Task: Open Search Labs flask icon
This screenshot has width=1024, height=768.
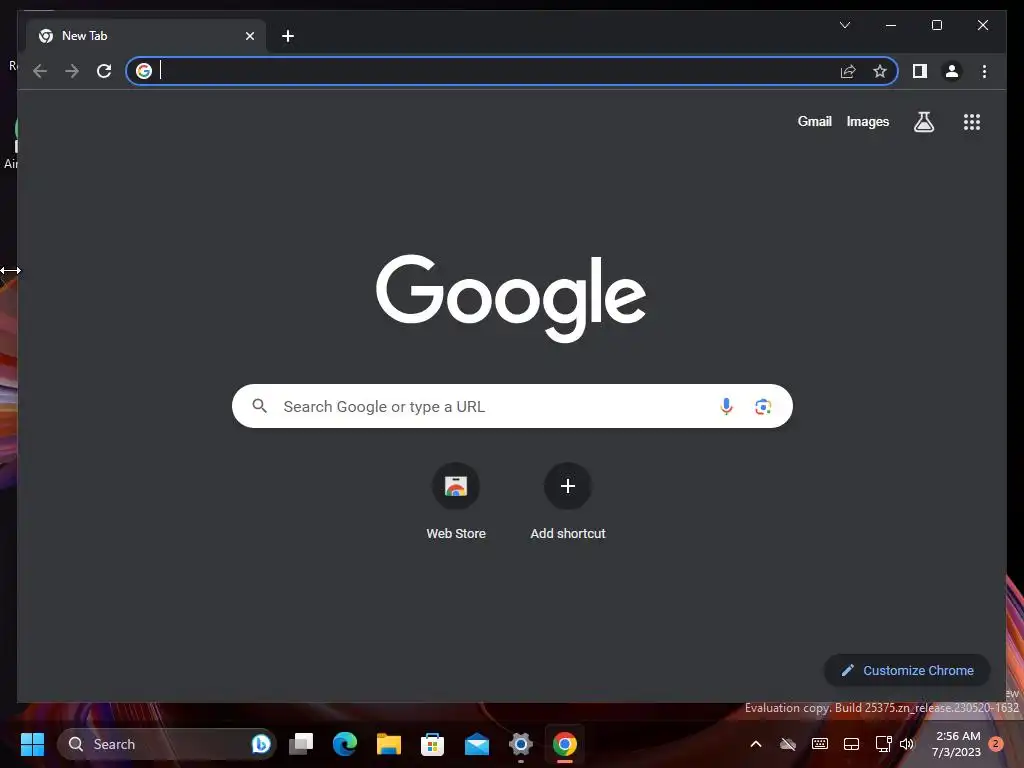Action: (x=923, y=121)
